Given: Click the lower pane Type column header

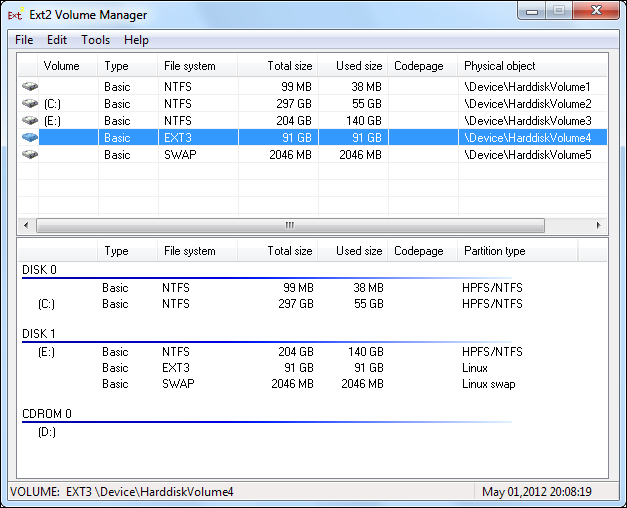Looking at the screenshot, I should coord(128,251).
